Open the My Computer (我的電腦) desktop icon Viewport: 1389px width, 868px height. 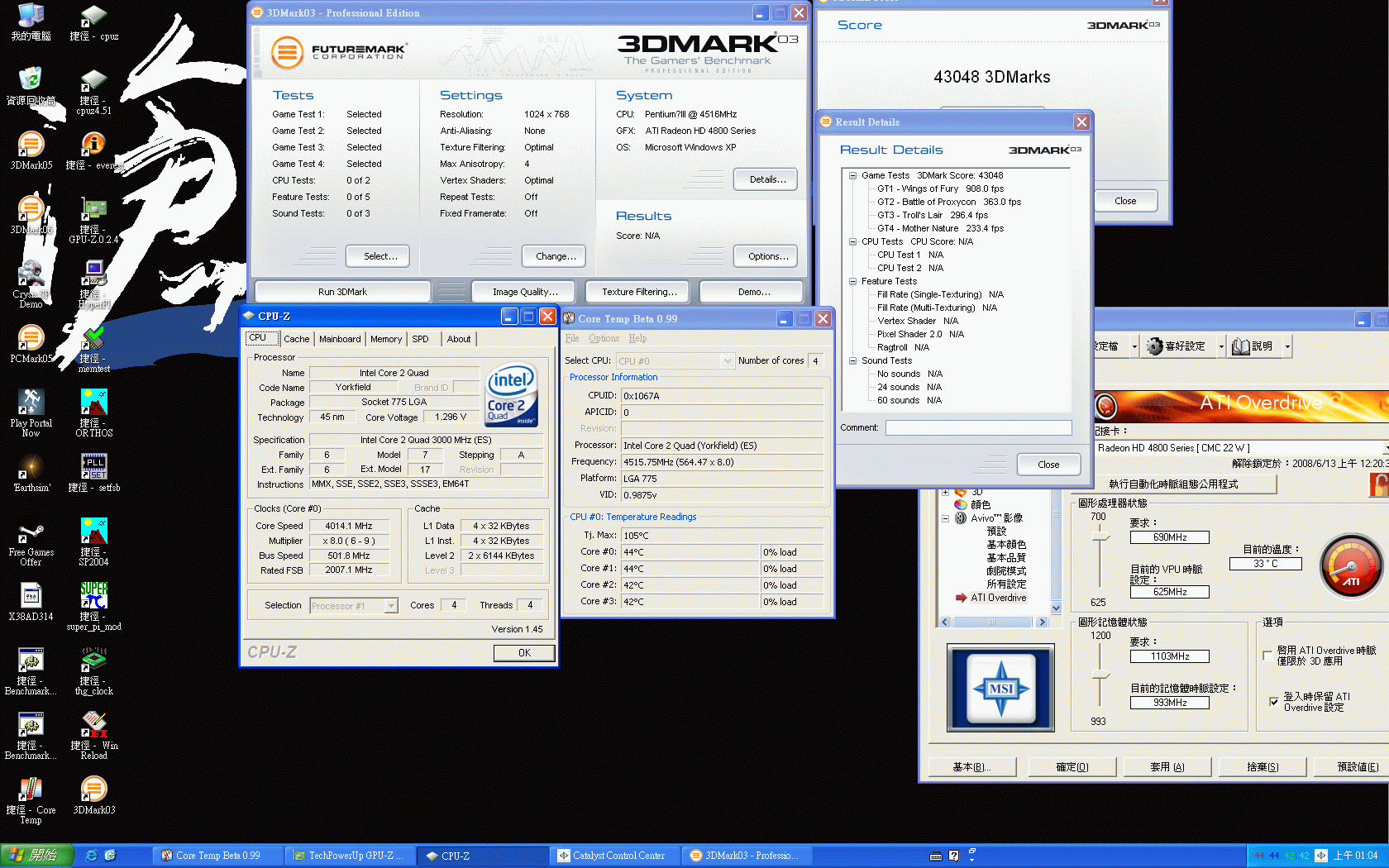coord(31,22)
